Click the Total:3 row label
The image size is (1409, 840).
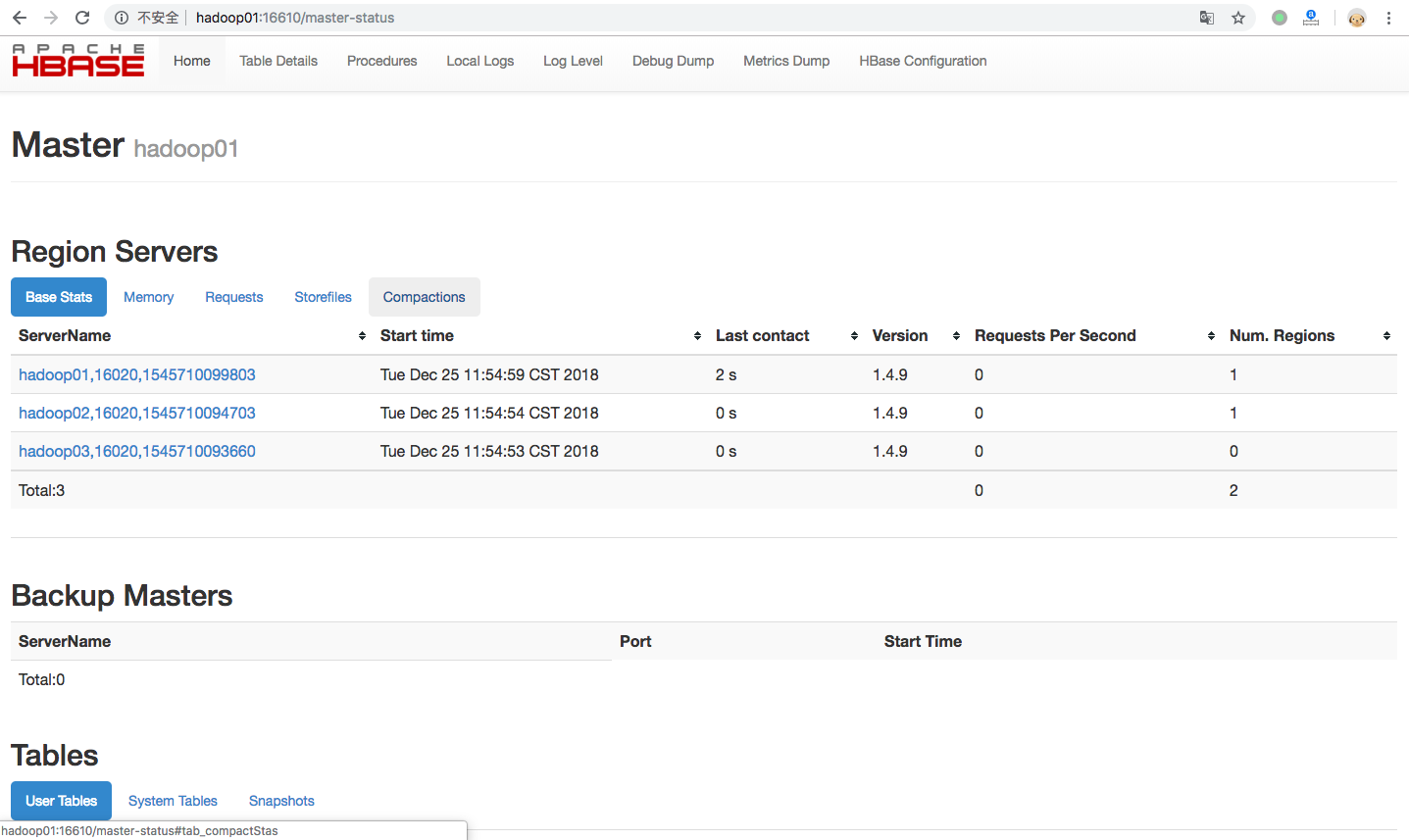[x=41, y=490]
